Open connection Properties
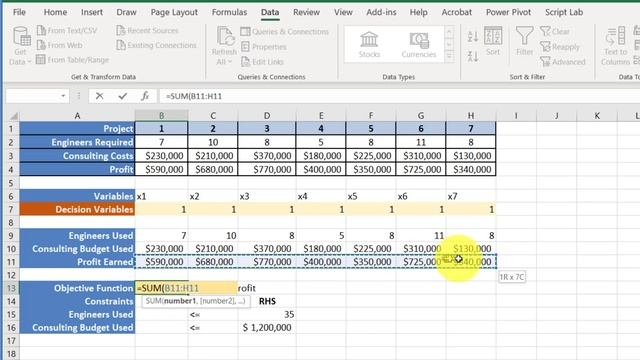 [263, 47]
